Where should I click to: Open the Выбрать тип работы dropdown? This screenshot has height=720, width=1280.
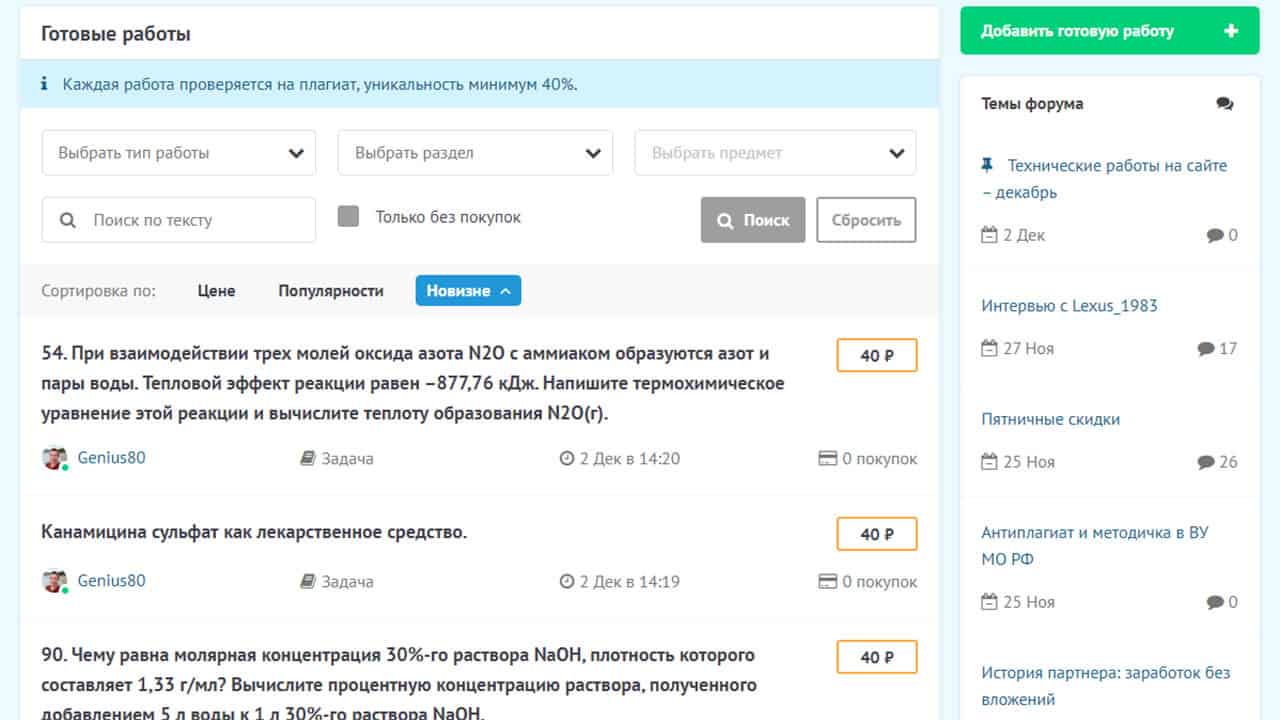click(x=178, y=153)
